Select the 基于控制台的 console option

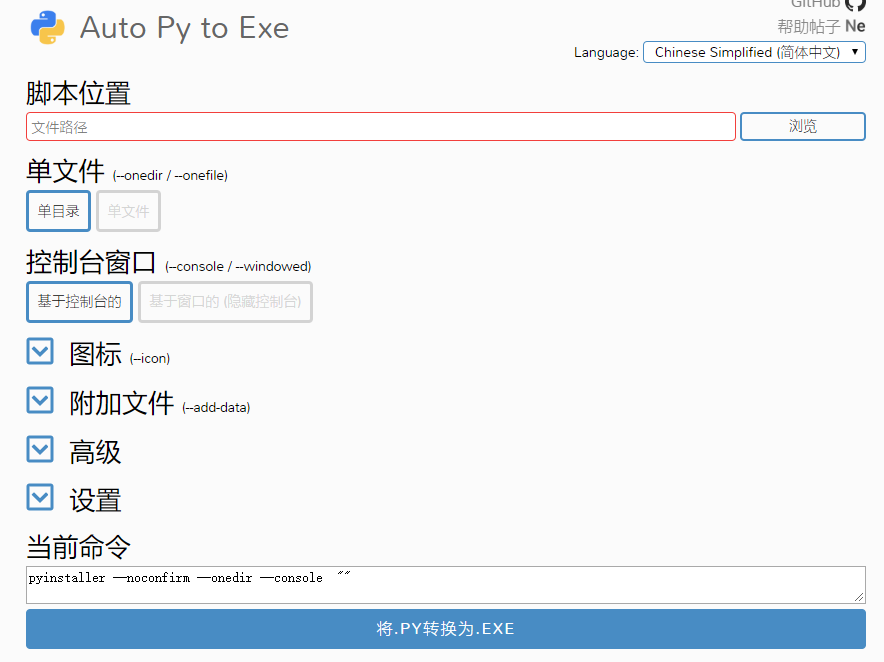coord(79,301)
